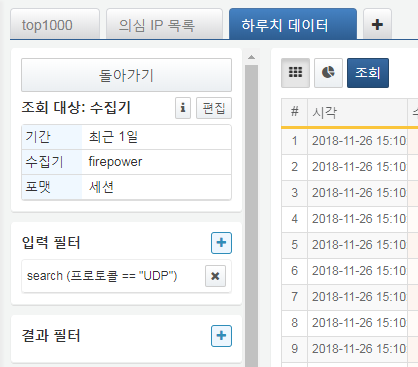Select row 7 timestamp cell
The height and width of the screenshot is (367, 418).
[x=357, y=297]
